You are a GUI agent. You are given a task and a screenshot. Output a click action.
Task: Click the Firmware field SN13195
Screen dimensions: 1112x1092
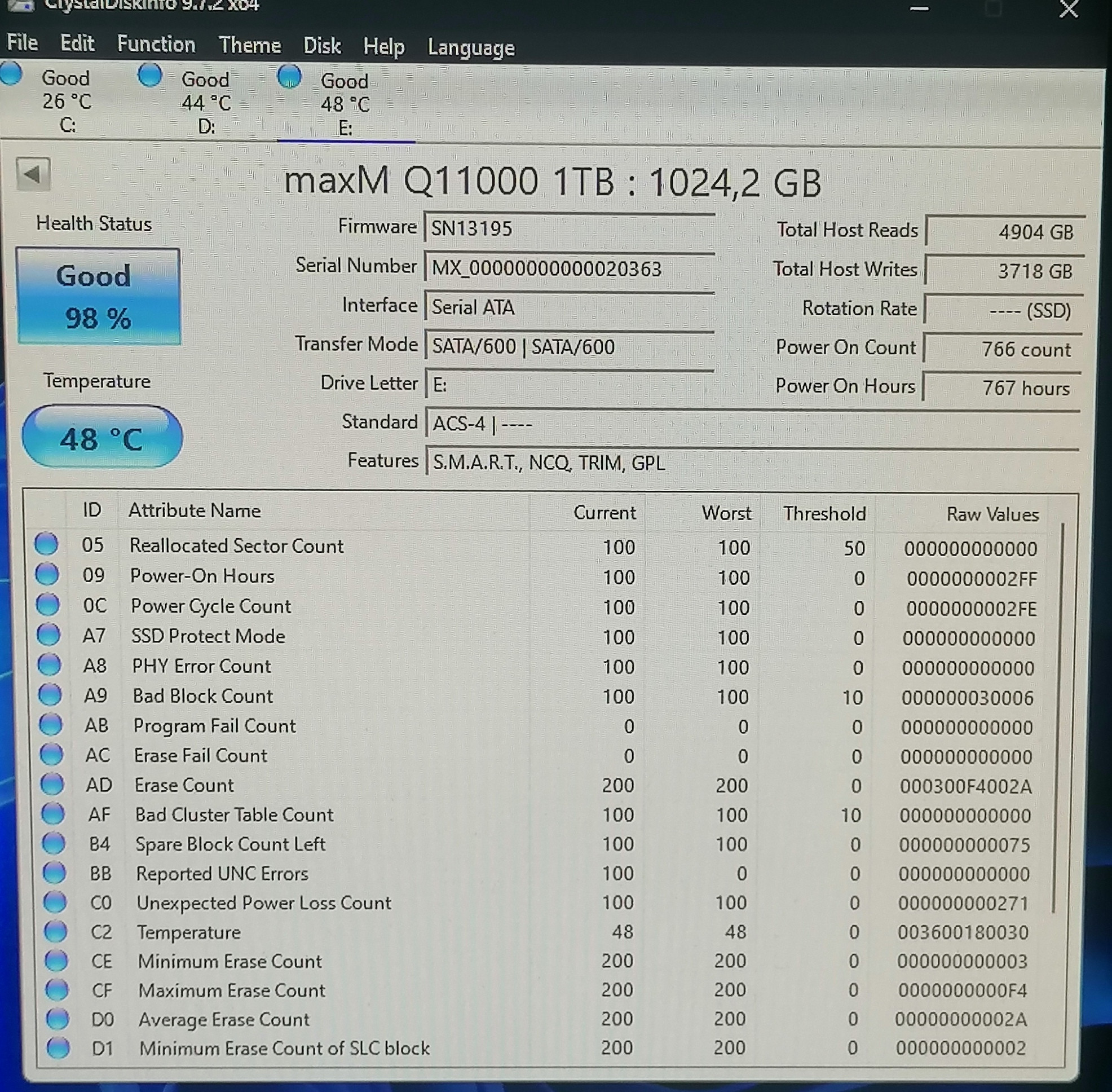[x=569, y=229]
